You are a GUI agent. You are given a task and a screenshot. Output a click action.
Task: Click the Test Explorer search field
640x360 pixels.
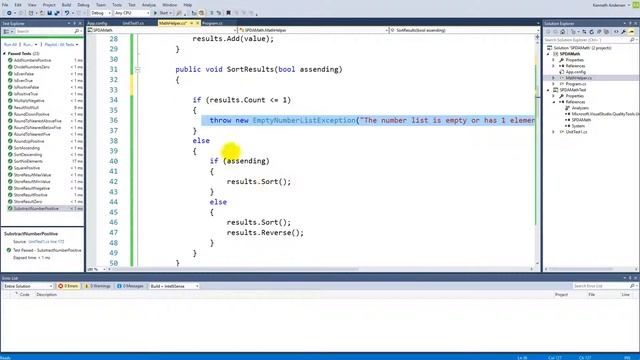pyautogui.click(x=44, y=31)
